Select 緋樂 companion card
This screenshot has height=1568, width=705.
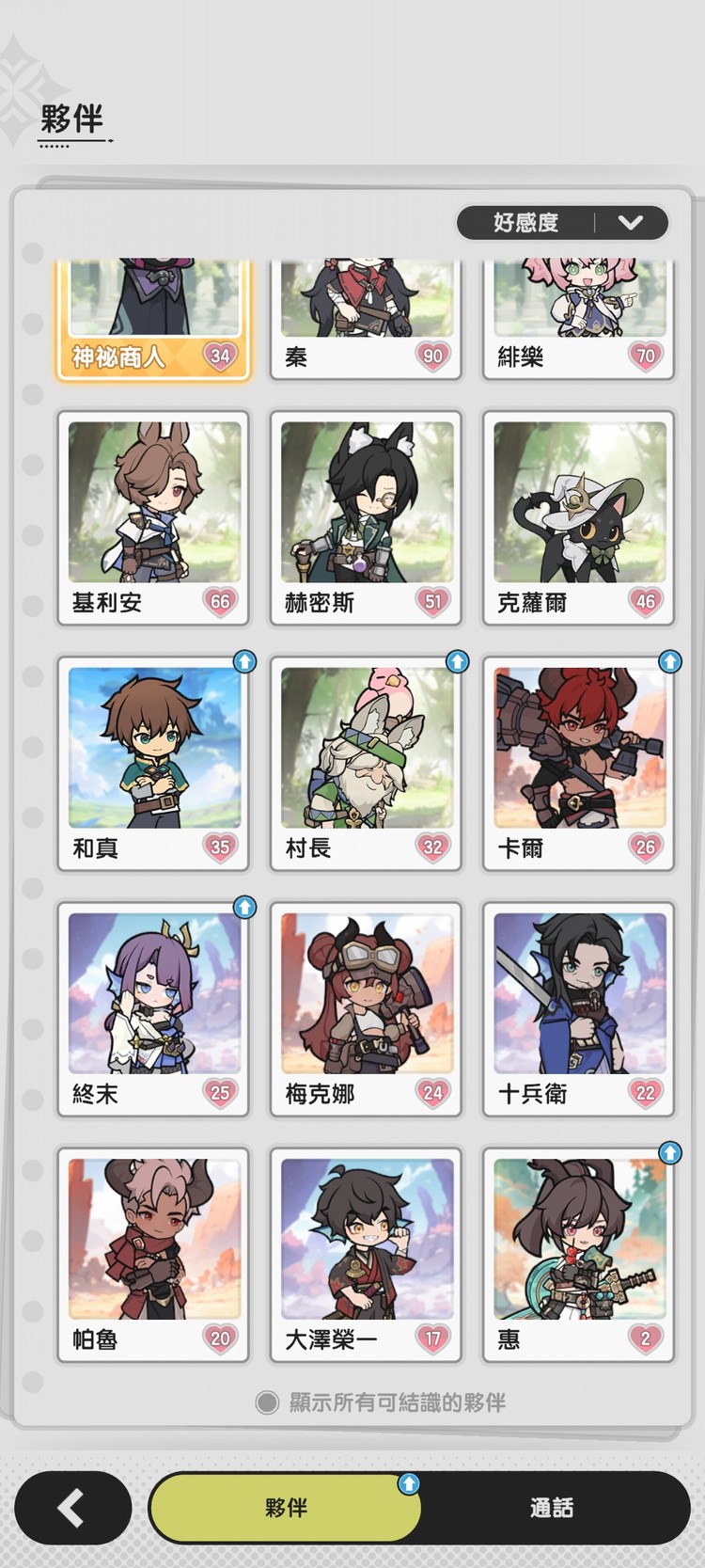[x=578, y=320]
